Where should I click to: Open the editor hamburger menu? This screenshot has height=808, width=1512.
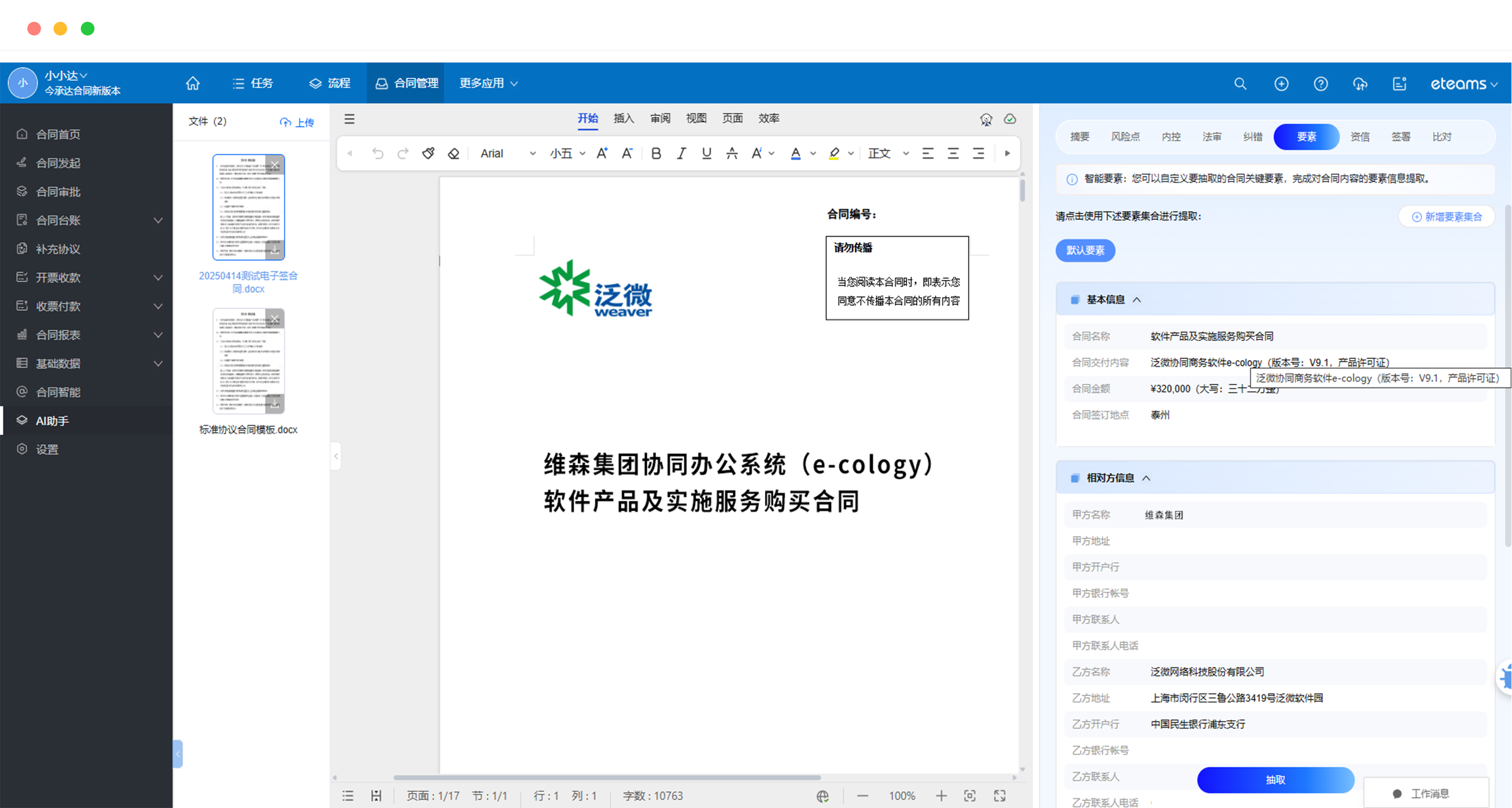349,119
